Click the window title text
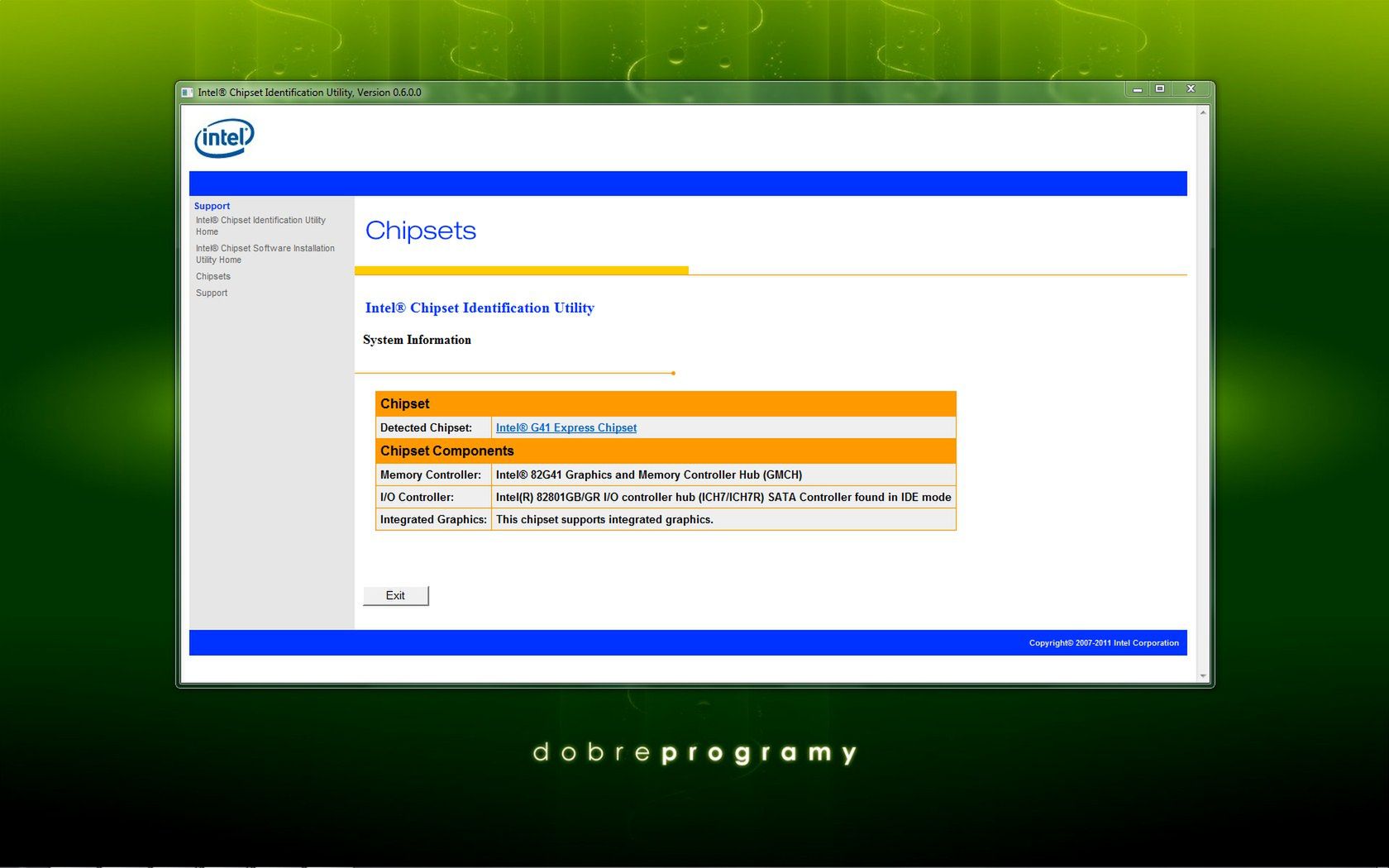The image size is (1389, 868). pyautogui.click(x=309, y=93)
